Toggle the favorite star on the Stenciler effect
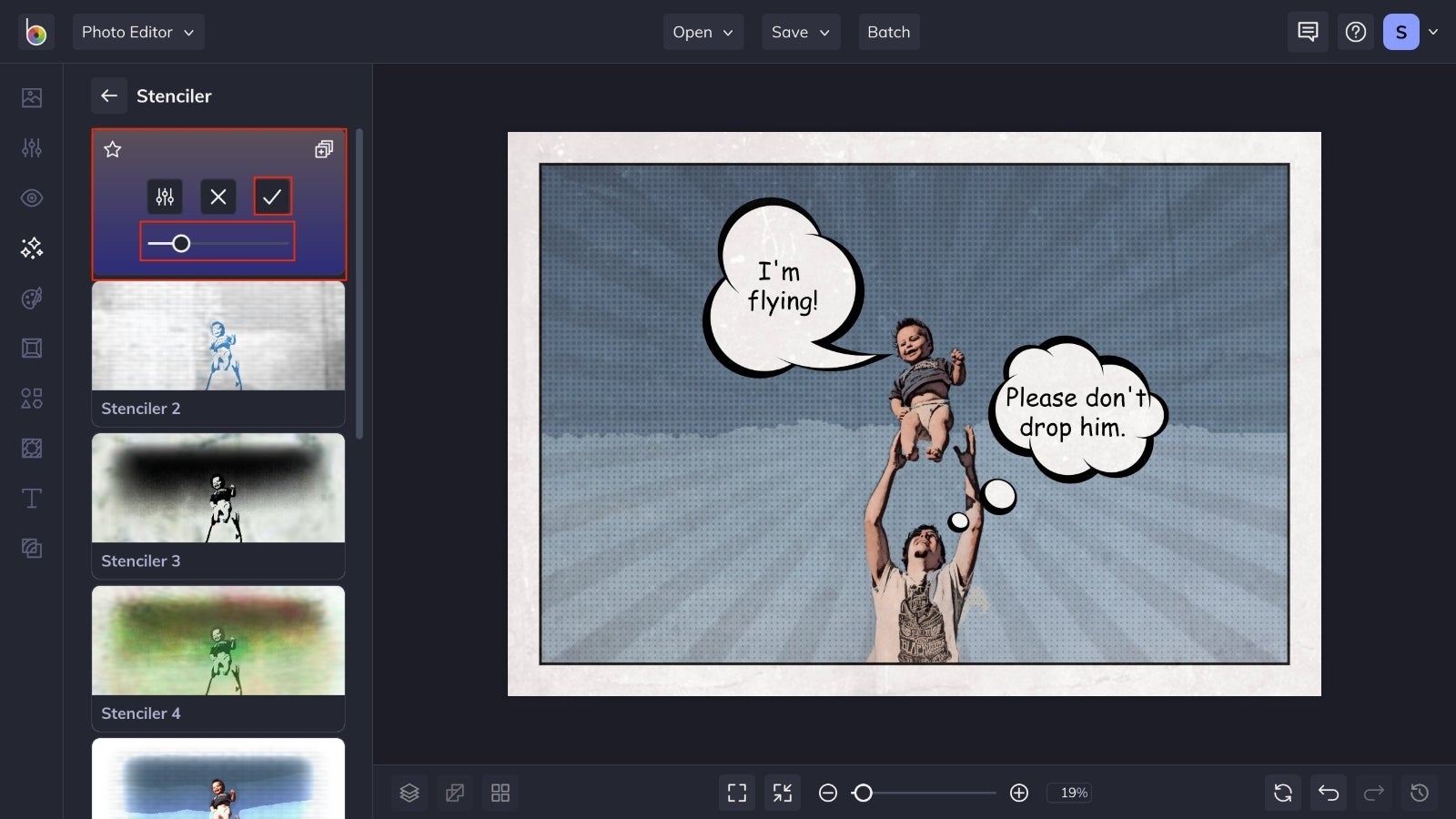The width and height of the screenshot is (1456, 819). 112,149
